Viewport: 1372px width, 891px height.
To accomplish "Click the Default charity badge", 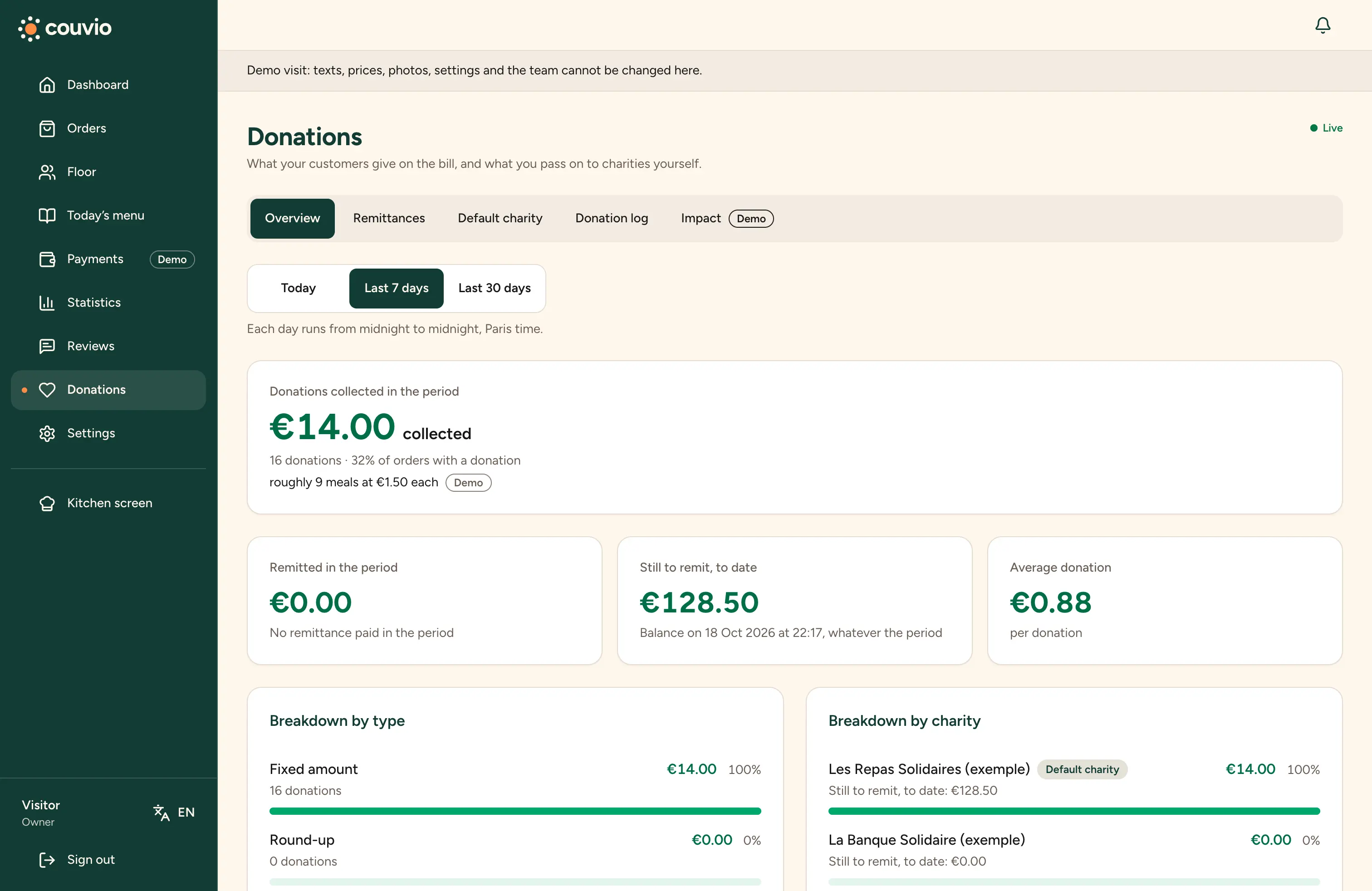I will [x=1082, y=769].
